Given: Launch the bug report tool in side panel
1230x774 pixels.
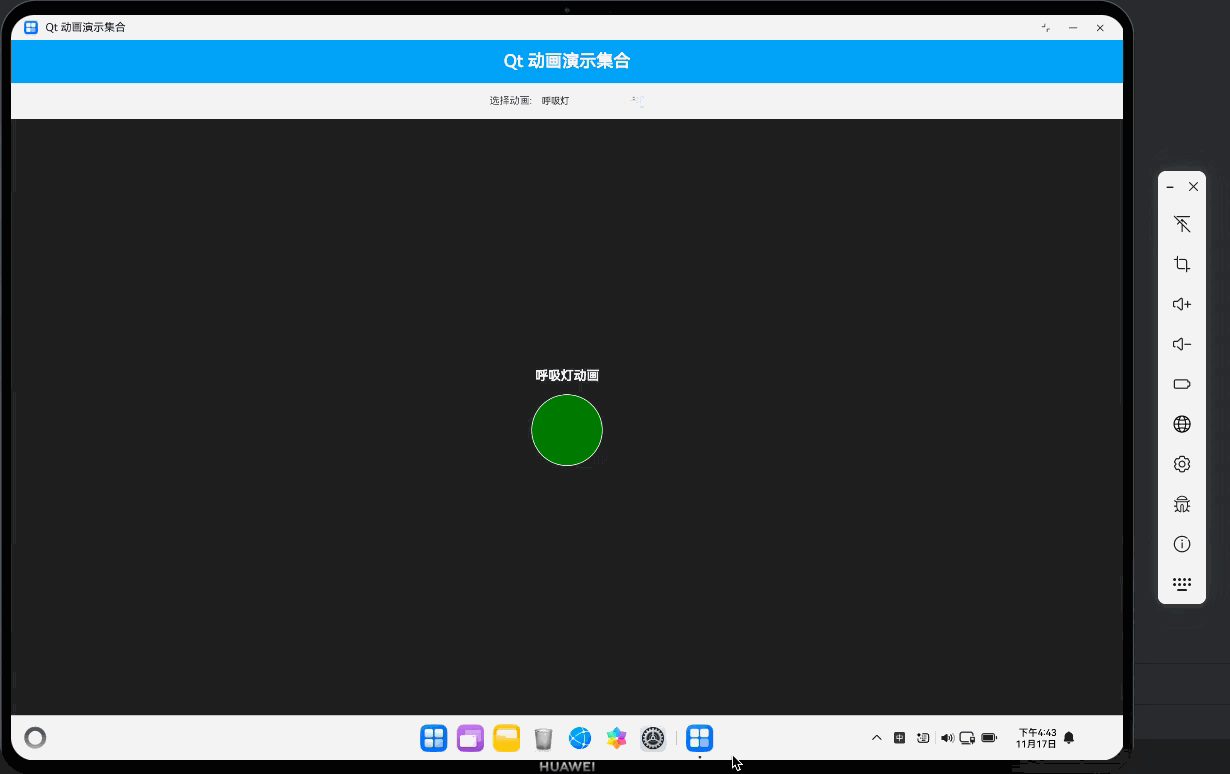Looking at the screenshot, I should (1182, 504).
